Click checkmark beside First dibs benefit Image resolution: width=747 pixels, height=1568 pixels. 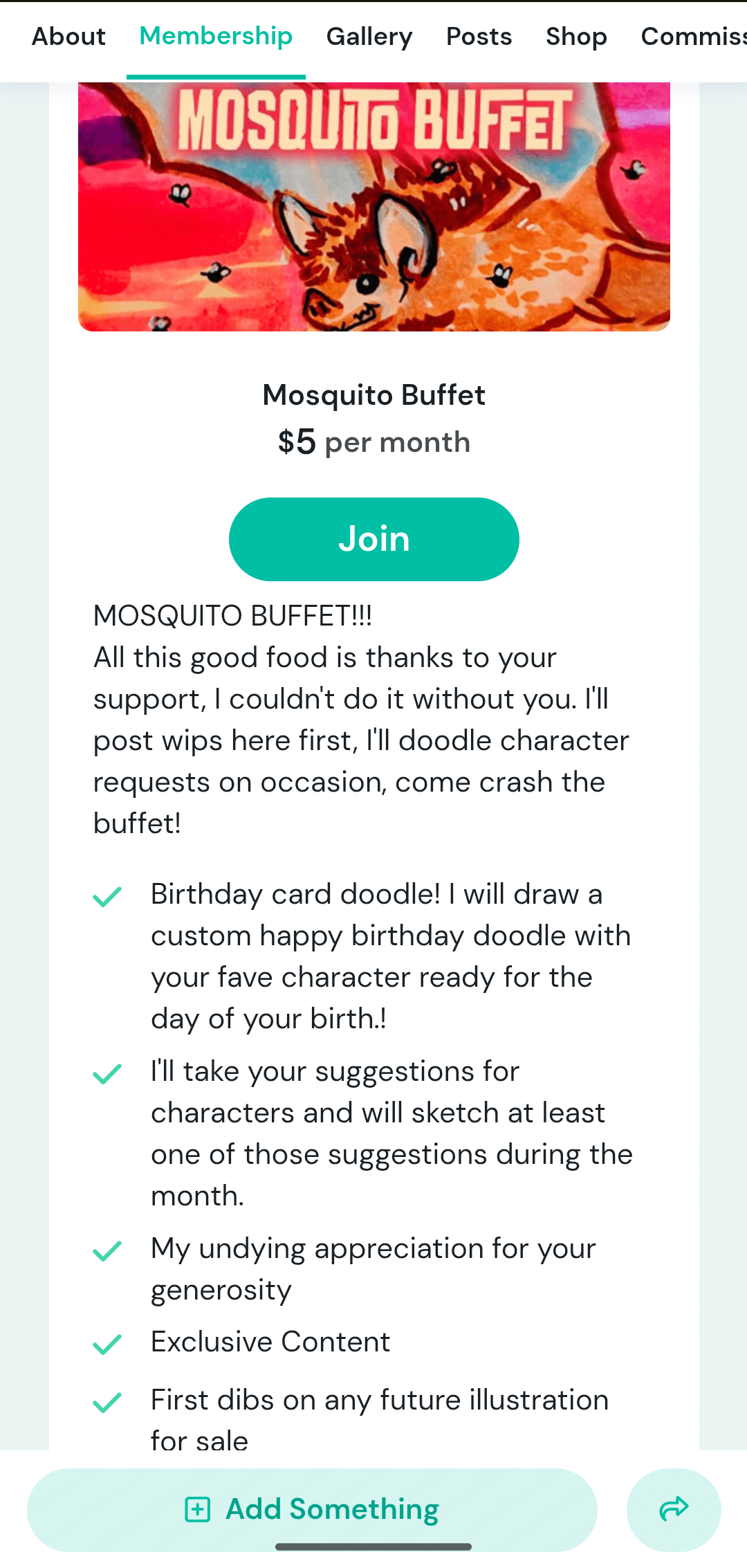tap(107, 1402)
